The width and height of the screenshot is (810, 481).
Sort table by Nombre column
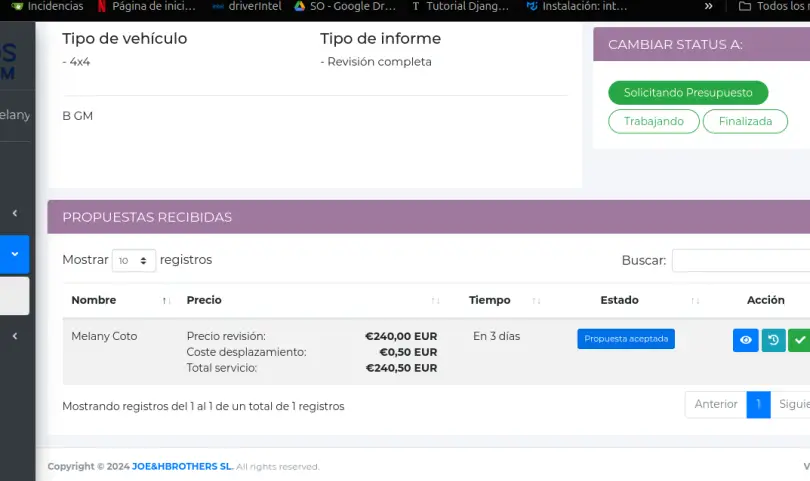[120, 300]
